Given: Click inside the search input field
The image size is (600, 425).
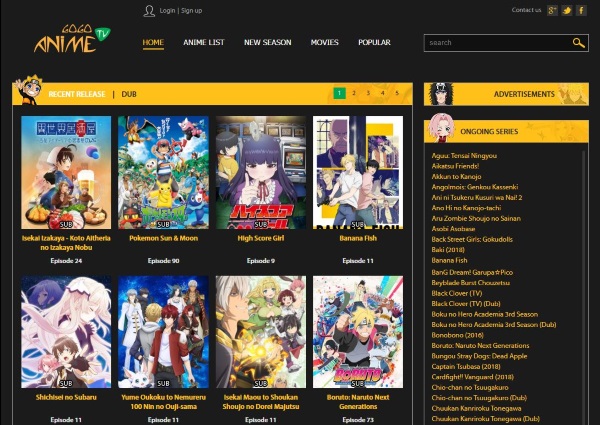Looking at the screenshot, I should pyautogui.click(x=497, y=43).
